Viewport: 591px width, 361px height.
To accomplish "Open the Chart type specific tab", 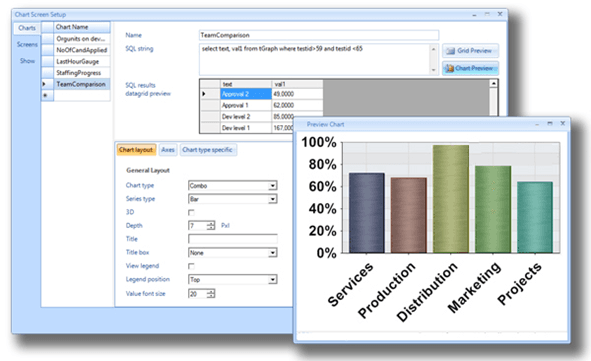I will coord(208,150).
